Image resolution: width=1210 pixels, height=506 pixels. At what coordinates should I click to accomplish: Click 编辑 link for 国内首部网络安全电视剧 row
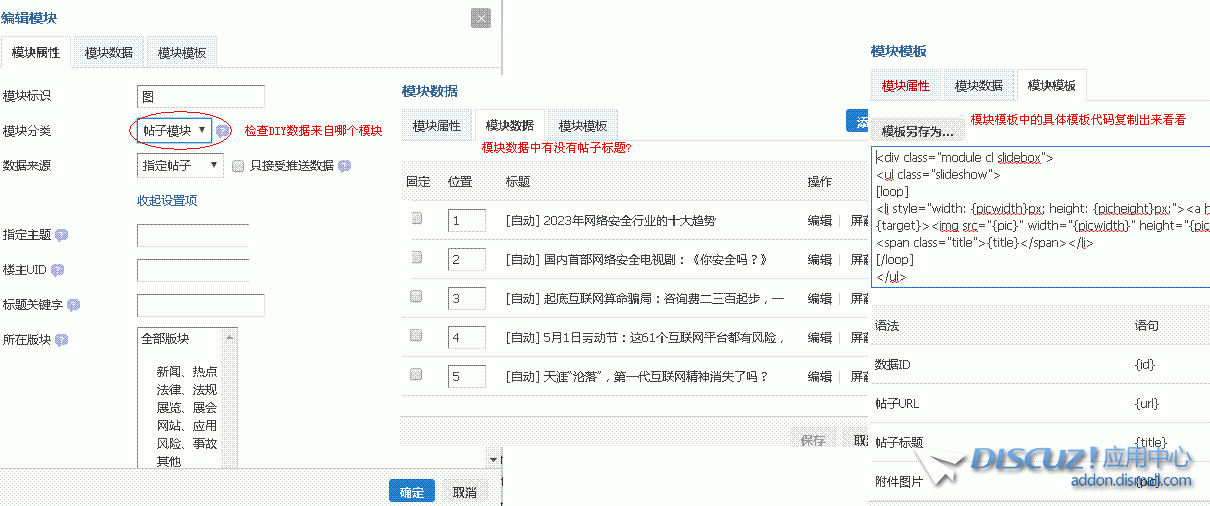pos(819,259)
